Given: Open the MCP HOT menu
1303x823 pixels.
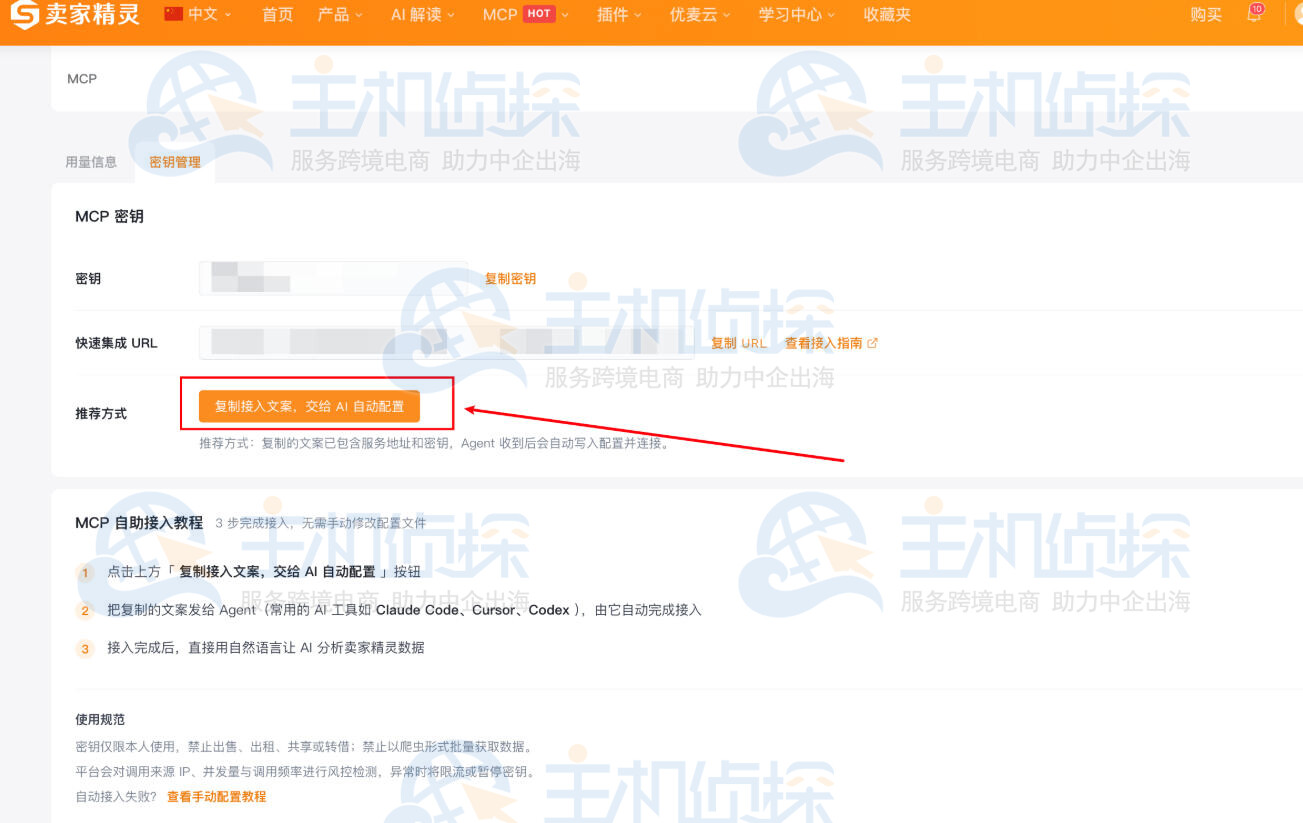Looking at the screenshot, I should tap(526, 15).
